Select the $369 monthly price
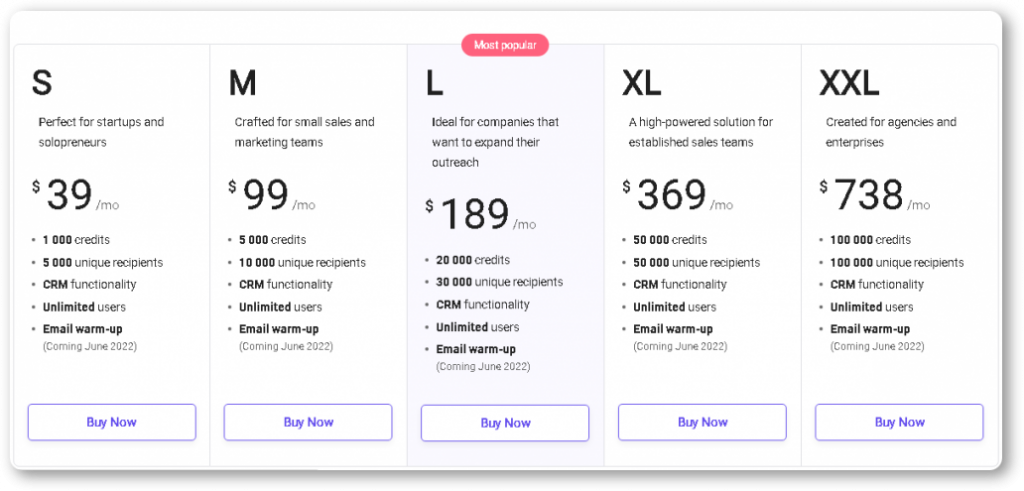1024x491 pixels. pos(678,195)
